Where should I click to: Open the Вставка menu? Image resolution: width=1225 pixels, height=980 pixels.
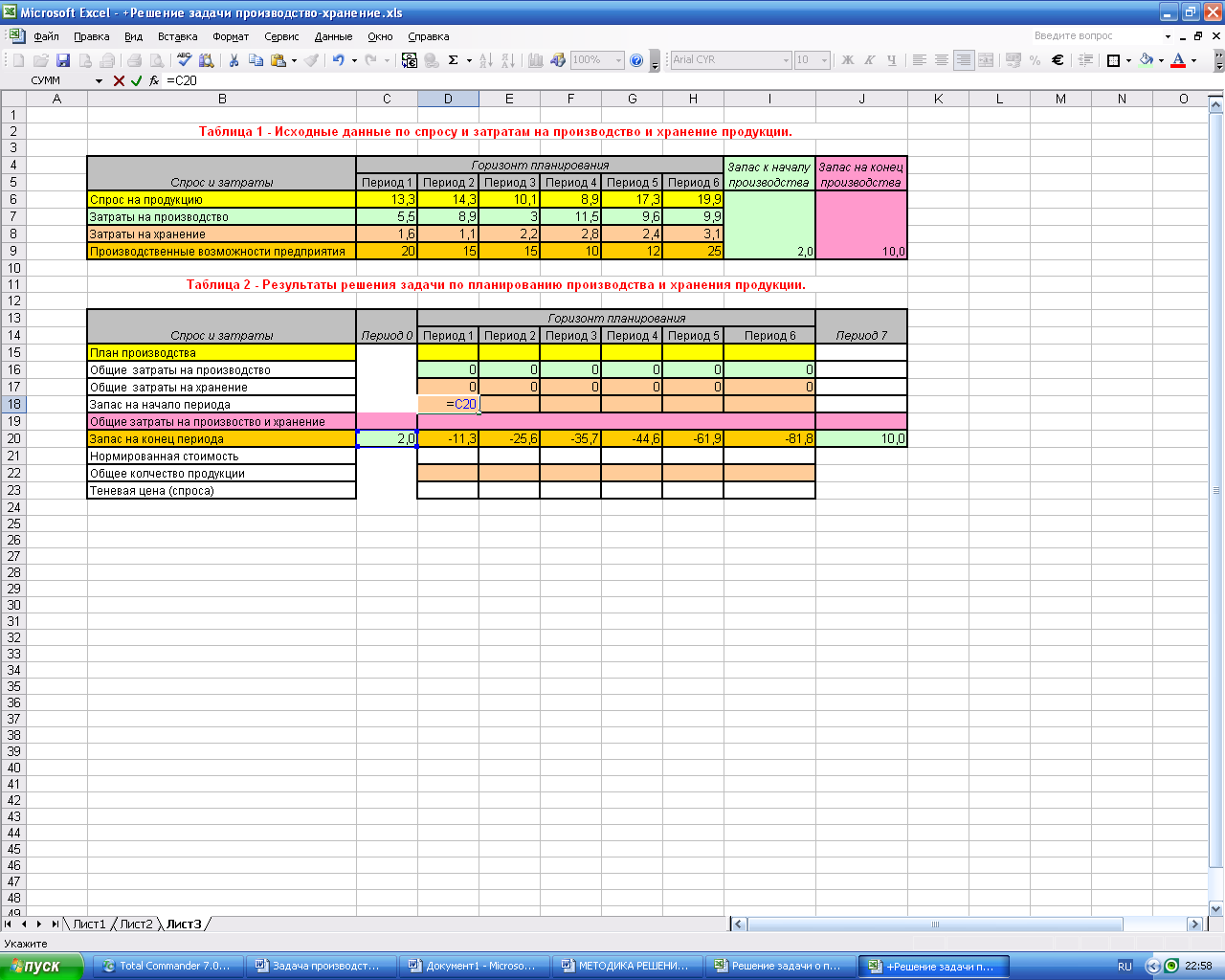(x=178, y=36)
